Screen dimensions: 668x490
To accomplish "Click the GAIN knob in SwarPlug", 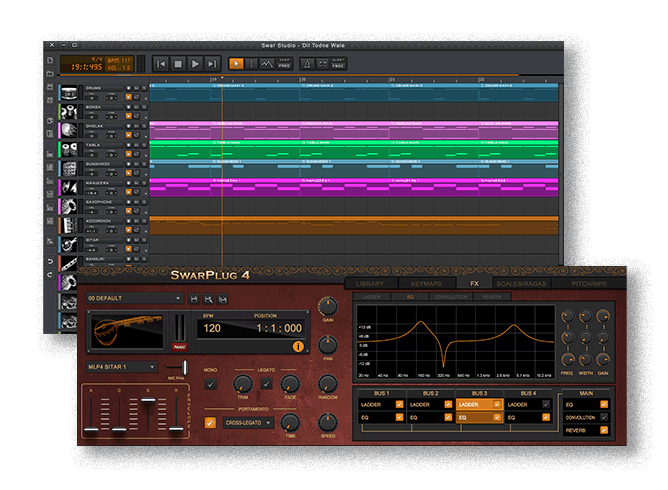I will 328,306.
